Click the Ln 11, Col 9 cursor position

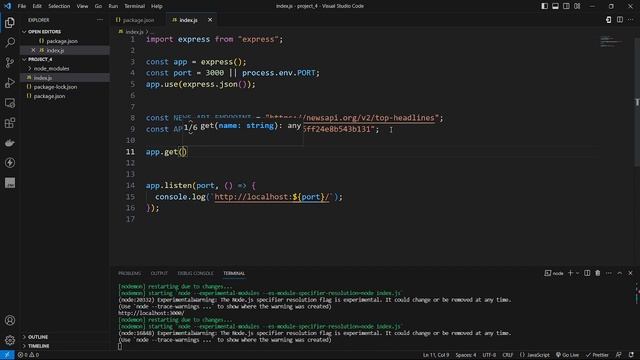(x=436, y=355)
